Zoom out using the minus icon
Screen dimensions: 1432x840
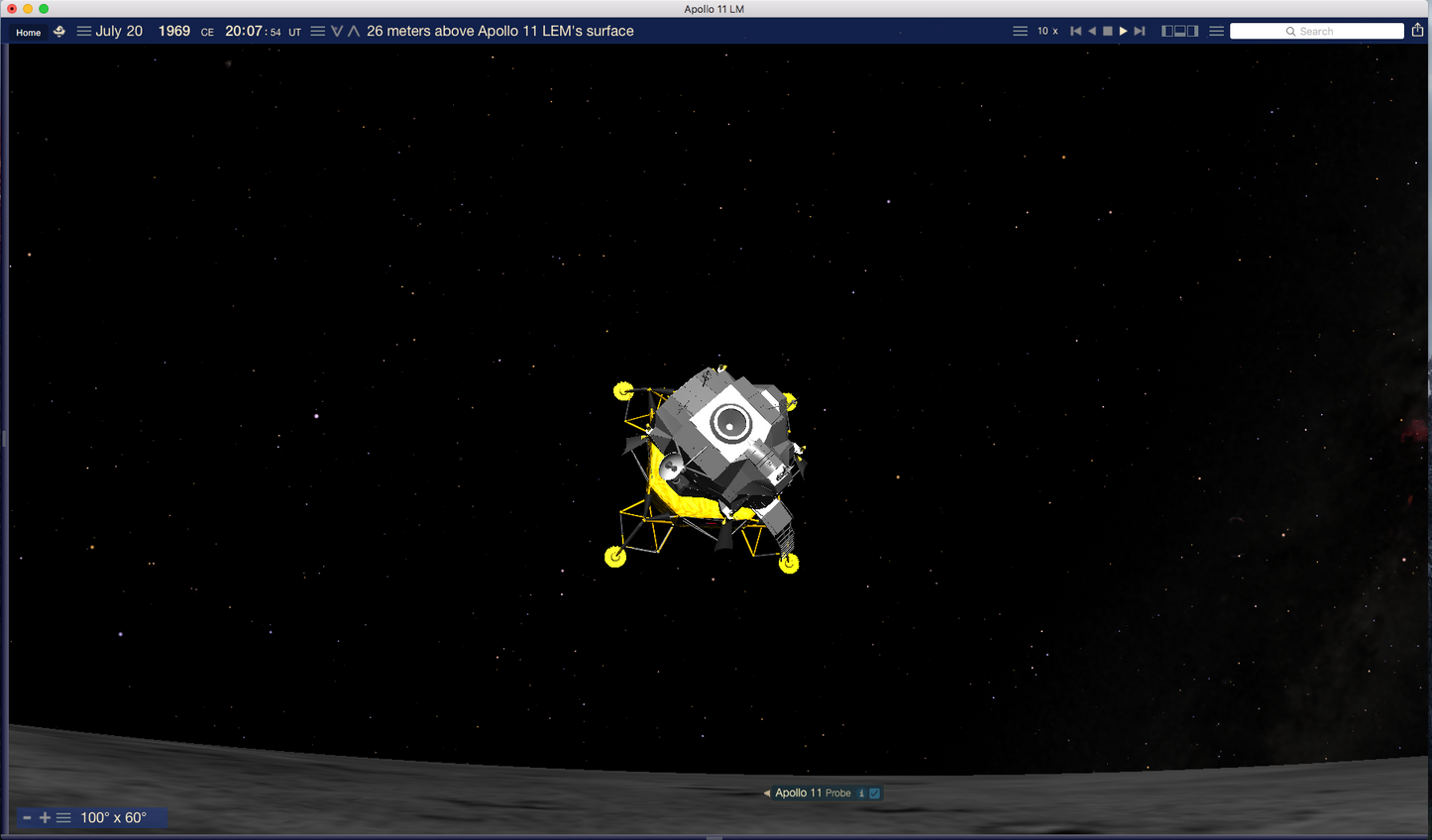point(28,818)
